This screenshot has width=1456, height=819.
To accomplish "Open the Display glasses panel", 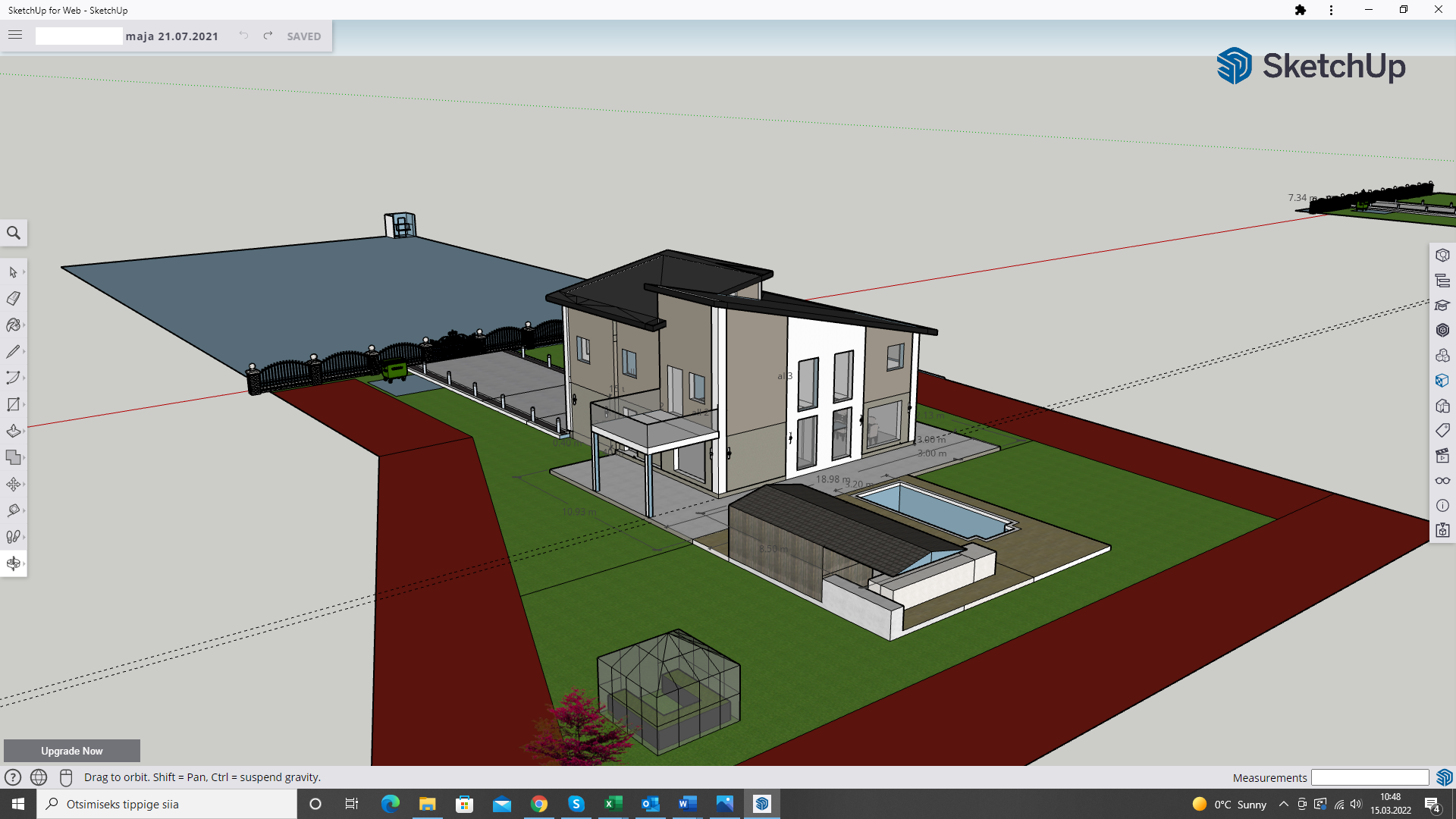I will [1442, 481].
